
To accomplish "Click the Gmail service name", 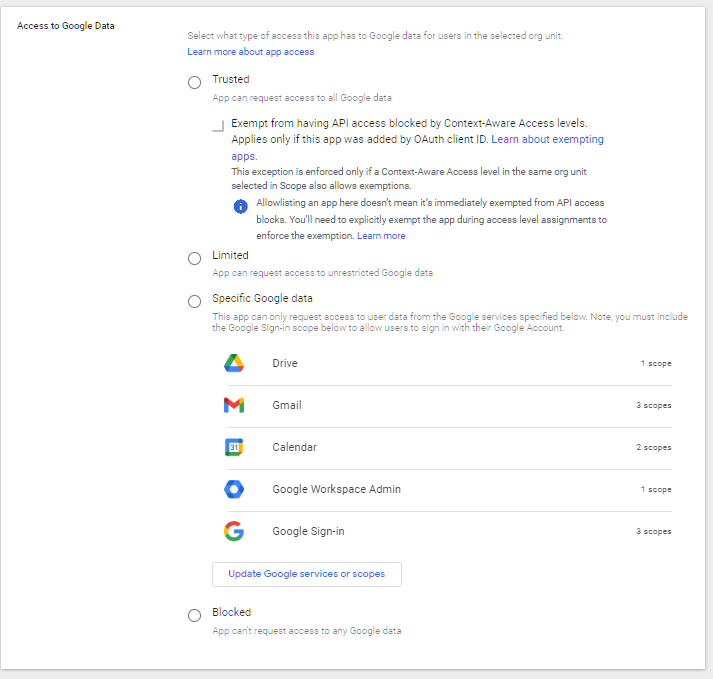I will [x=287, y=405].
